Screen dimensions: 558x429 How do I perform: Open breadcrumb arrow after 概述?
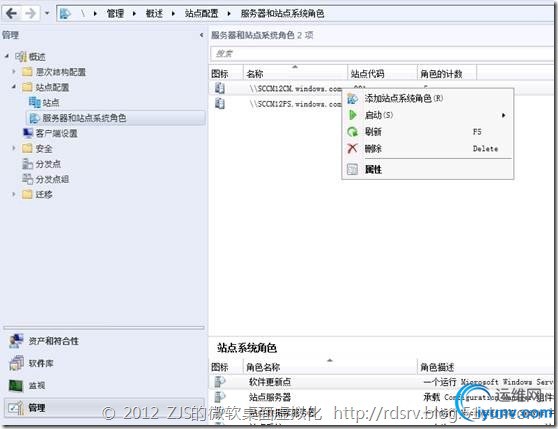(x=173, y=14)
